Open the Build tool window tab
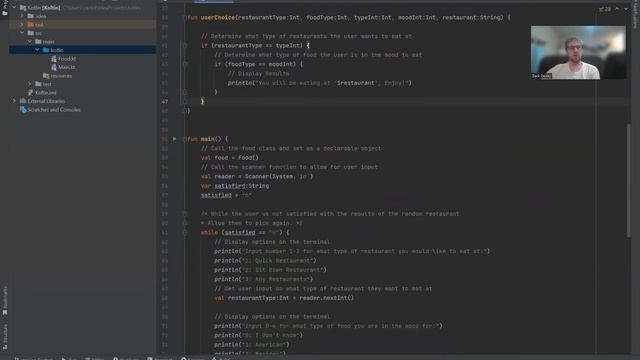 (x=221, y=358)
